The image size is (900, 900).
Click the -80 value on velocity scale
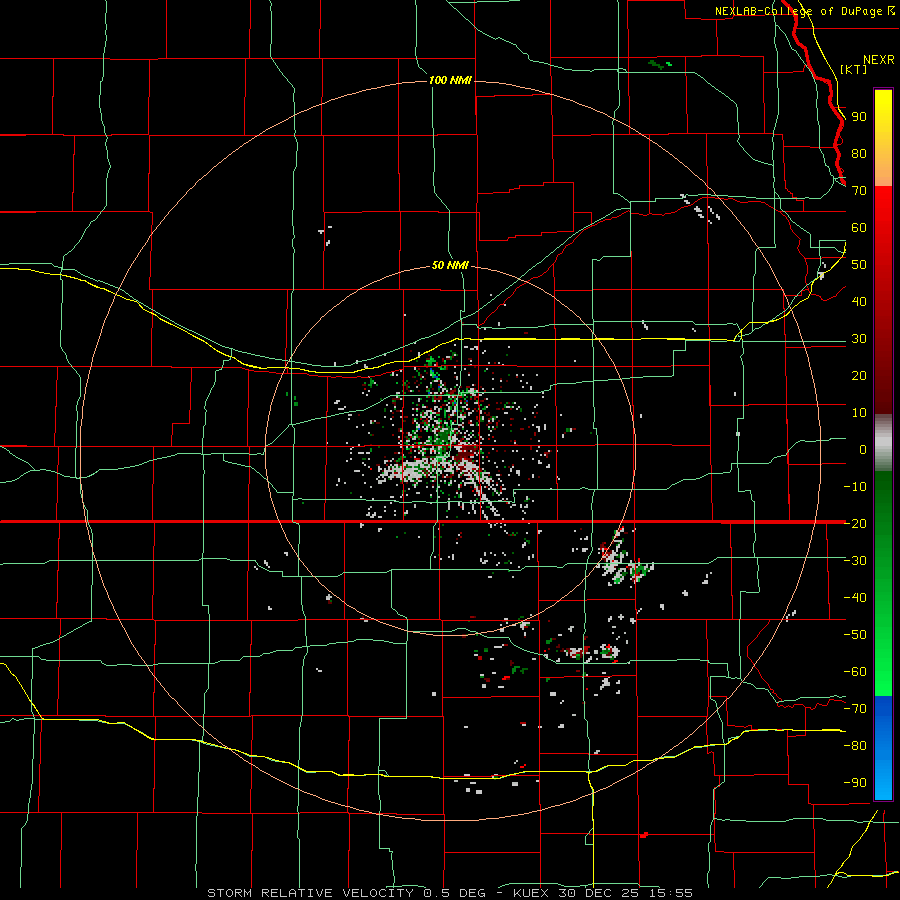pos(855,746)
